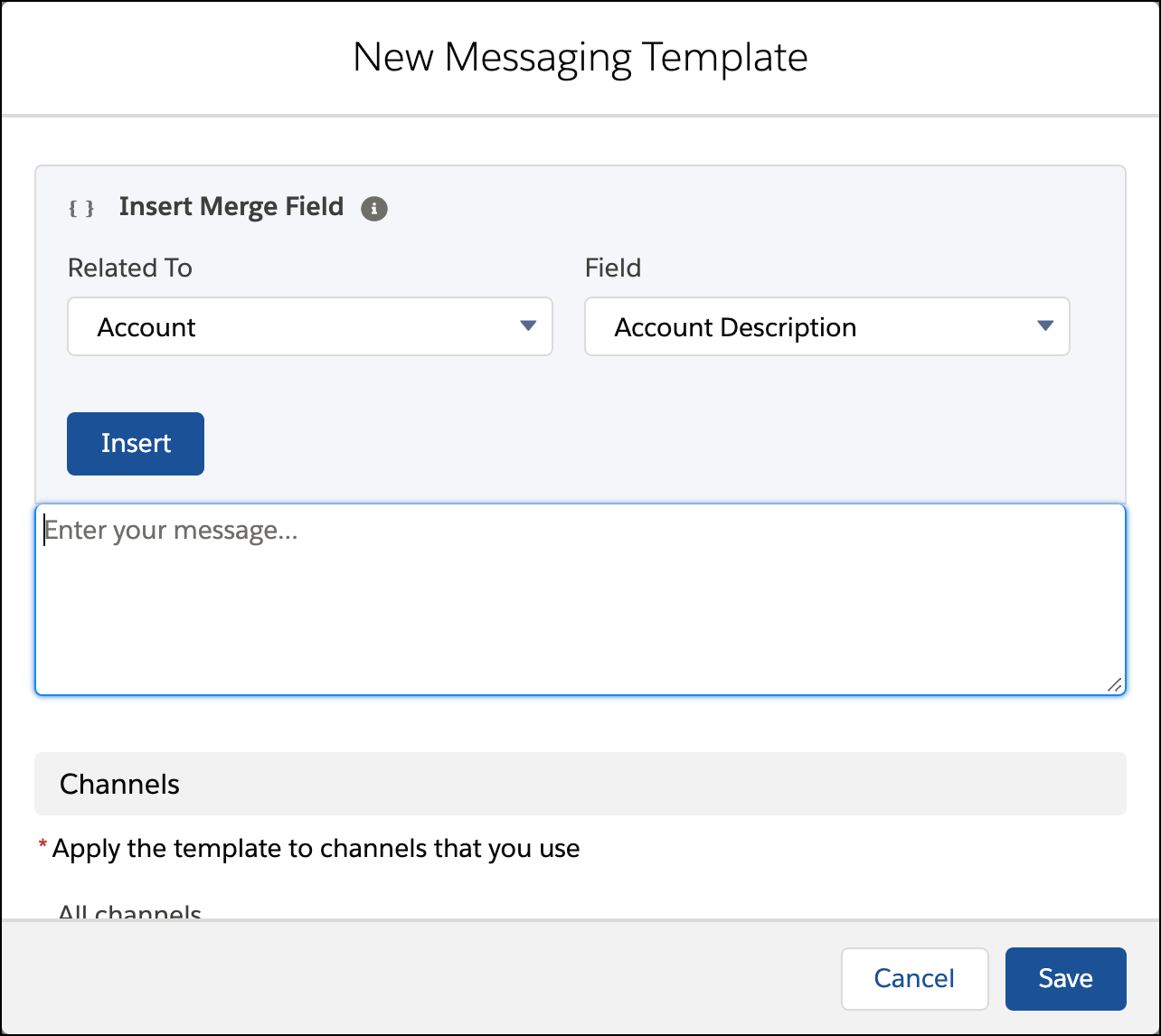This screenshot has height=1036, width=1161.
Task: Cancel the new messaging template
Action: (914, 978)
